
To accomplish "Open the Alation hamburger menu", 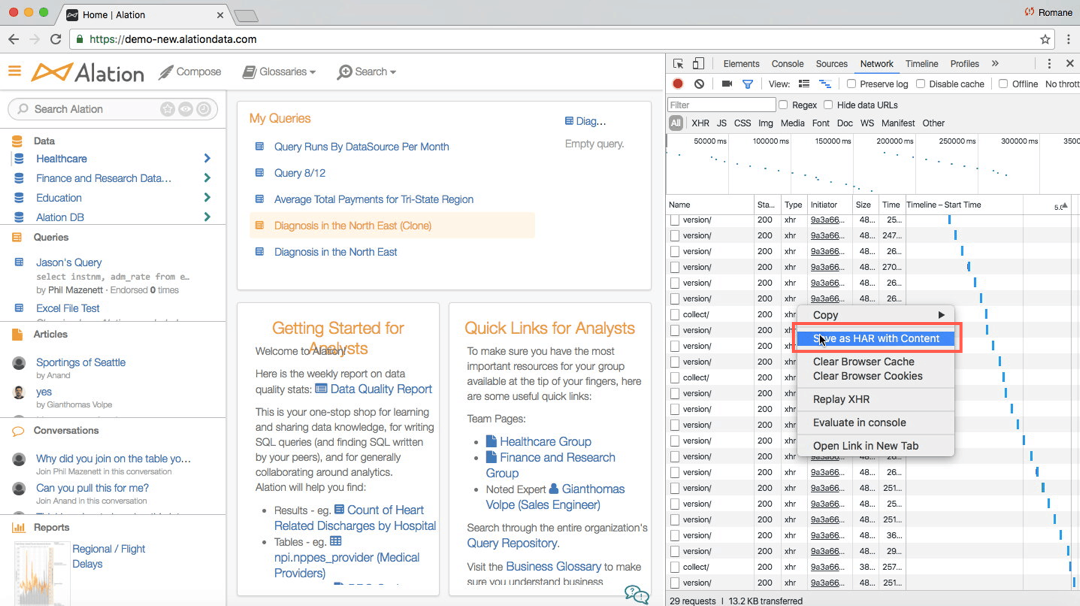I will coord(14,71).
